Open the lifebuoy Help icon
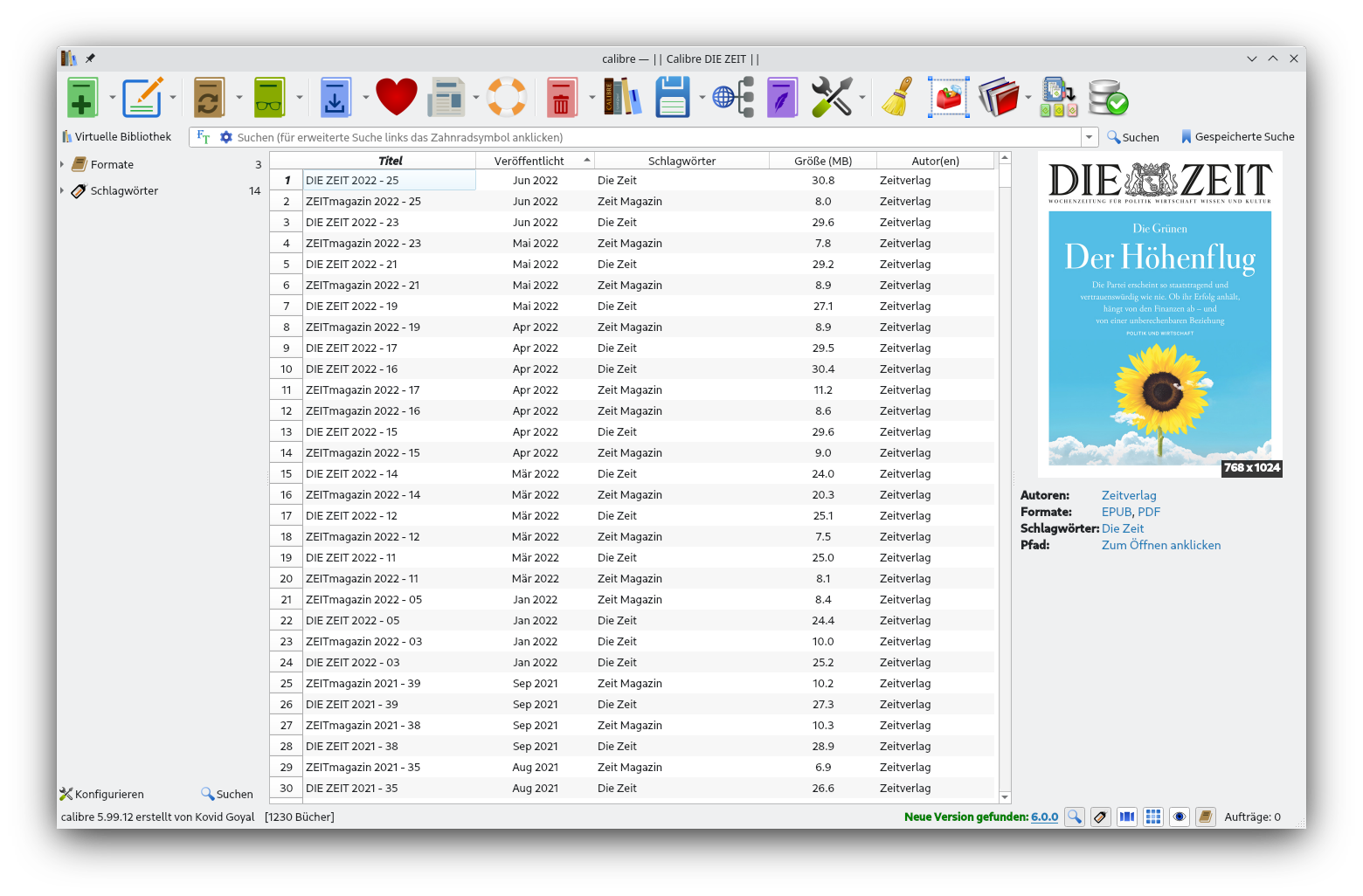The image size is (1363, 896). (x=507, y=97)
